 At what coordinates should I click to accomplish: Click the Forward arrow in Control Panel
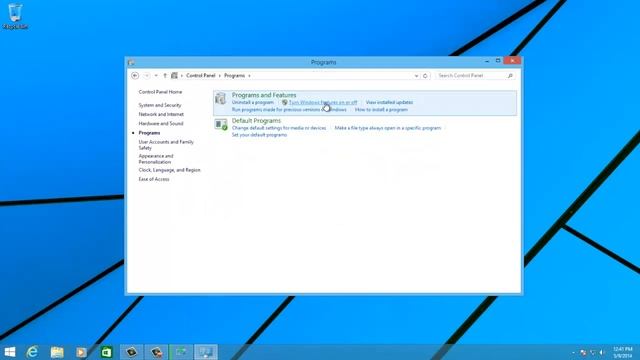(147, 76)
